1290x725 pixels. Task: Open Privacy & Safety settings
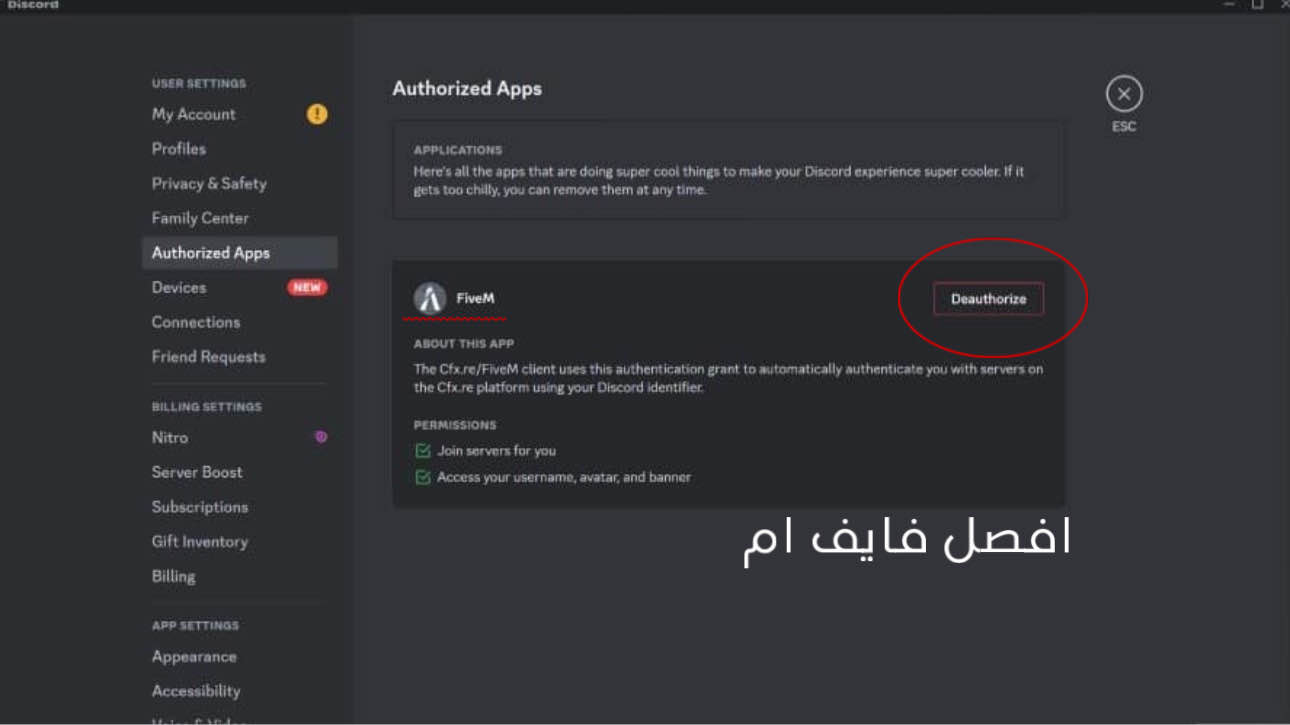209,183
